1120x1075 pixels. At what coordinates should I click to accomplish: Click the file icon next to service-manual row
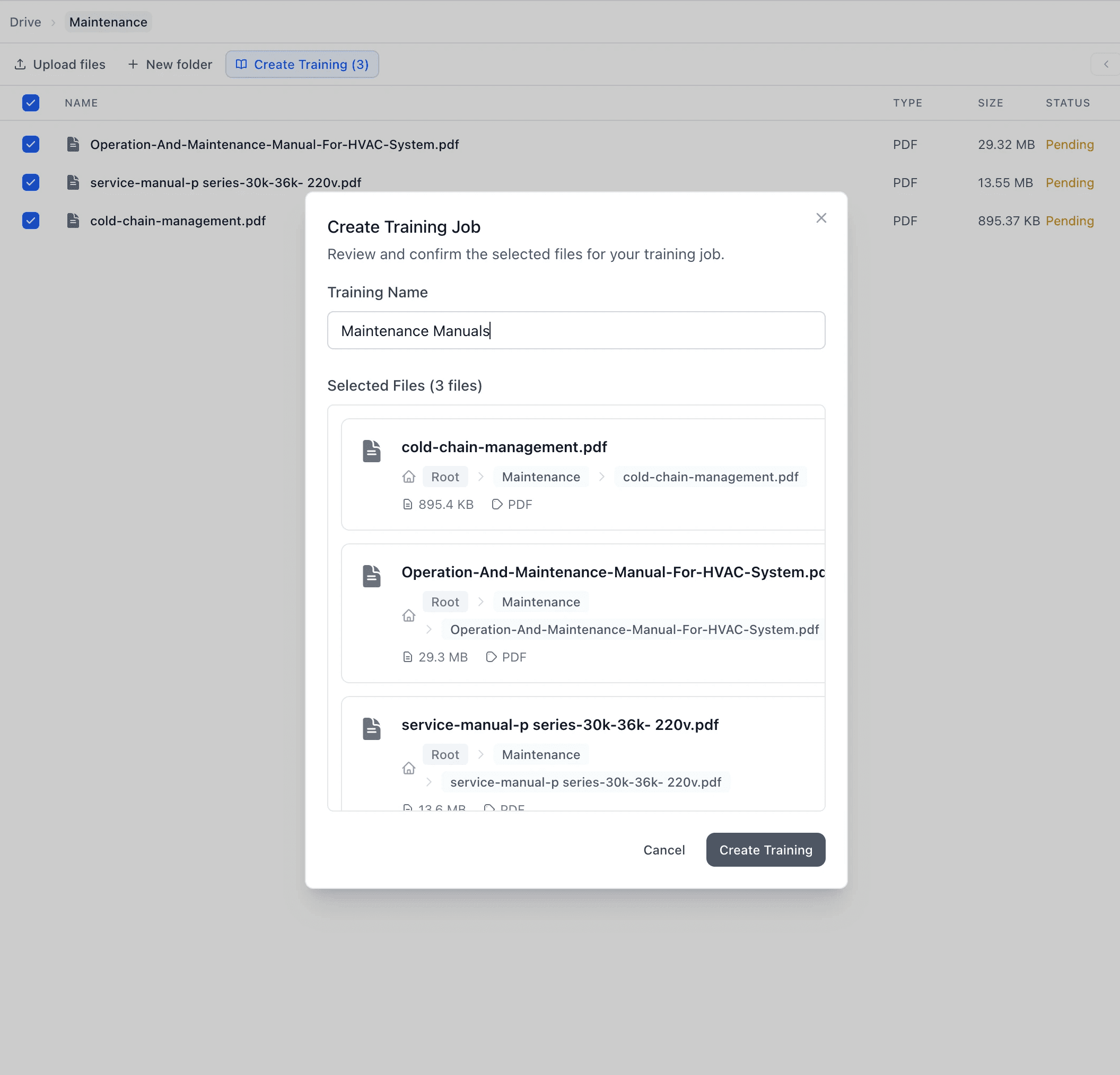pyautogui.click(x=73, y=182)
